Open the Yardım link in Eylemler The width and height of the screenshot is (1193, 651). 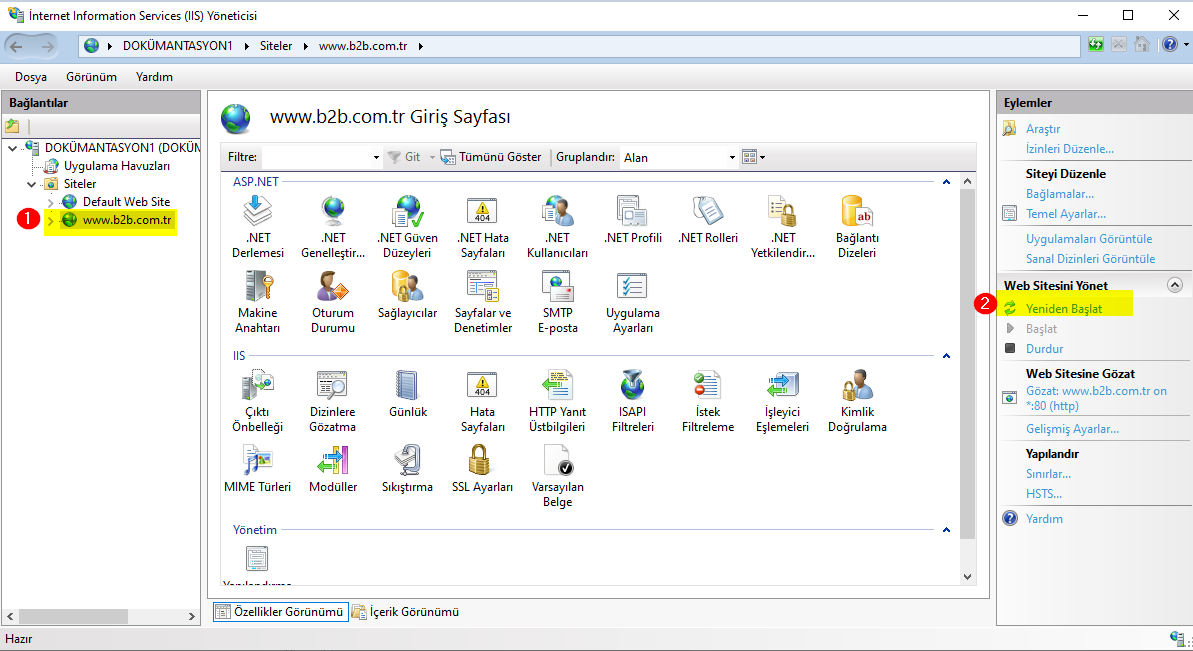pos(1044,519)
